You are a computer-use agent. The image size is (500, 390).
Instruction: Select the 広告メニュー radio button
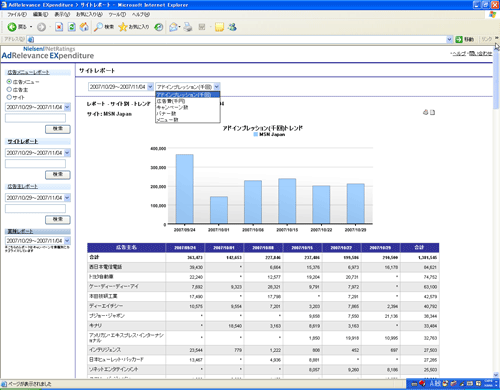point(9,82)
